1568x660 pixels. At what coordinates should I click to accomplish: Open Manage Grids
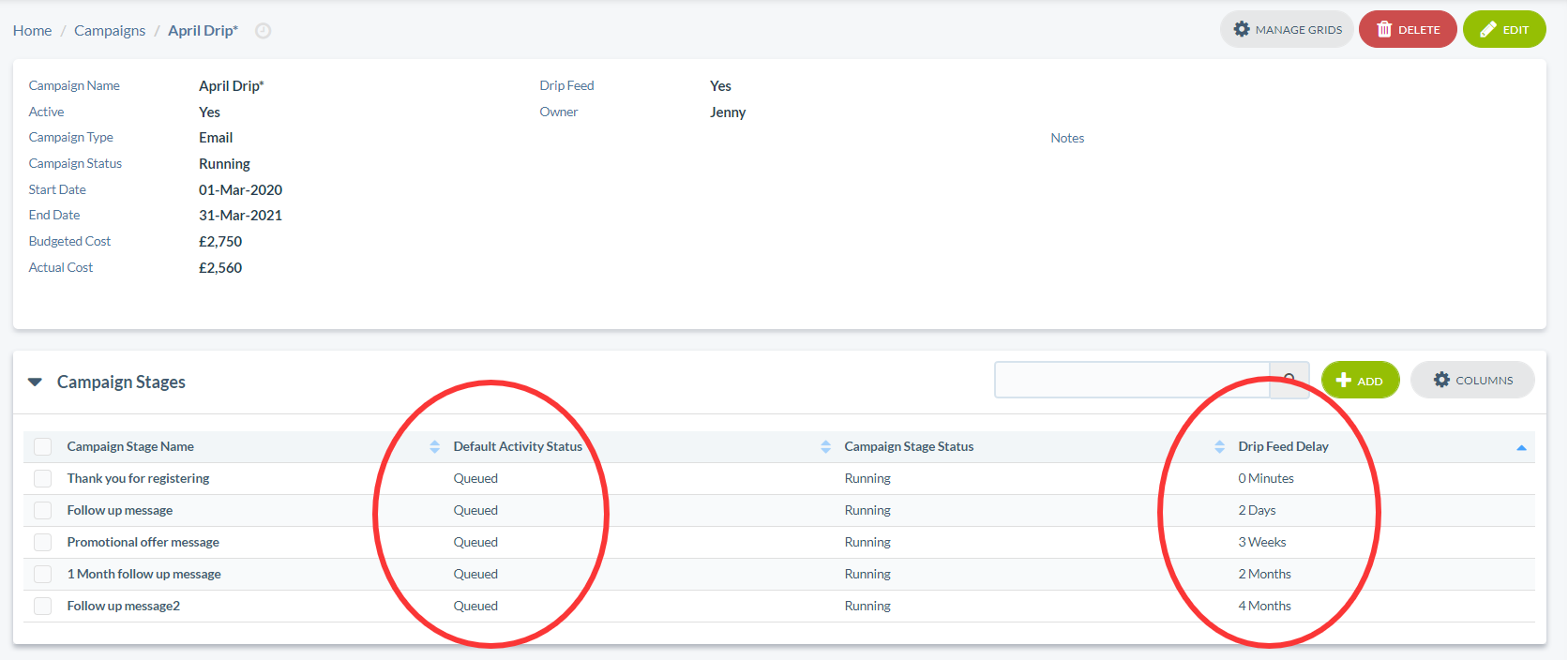1287,29
